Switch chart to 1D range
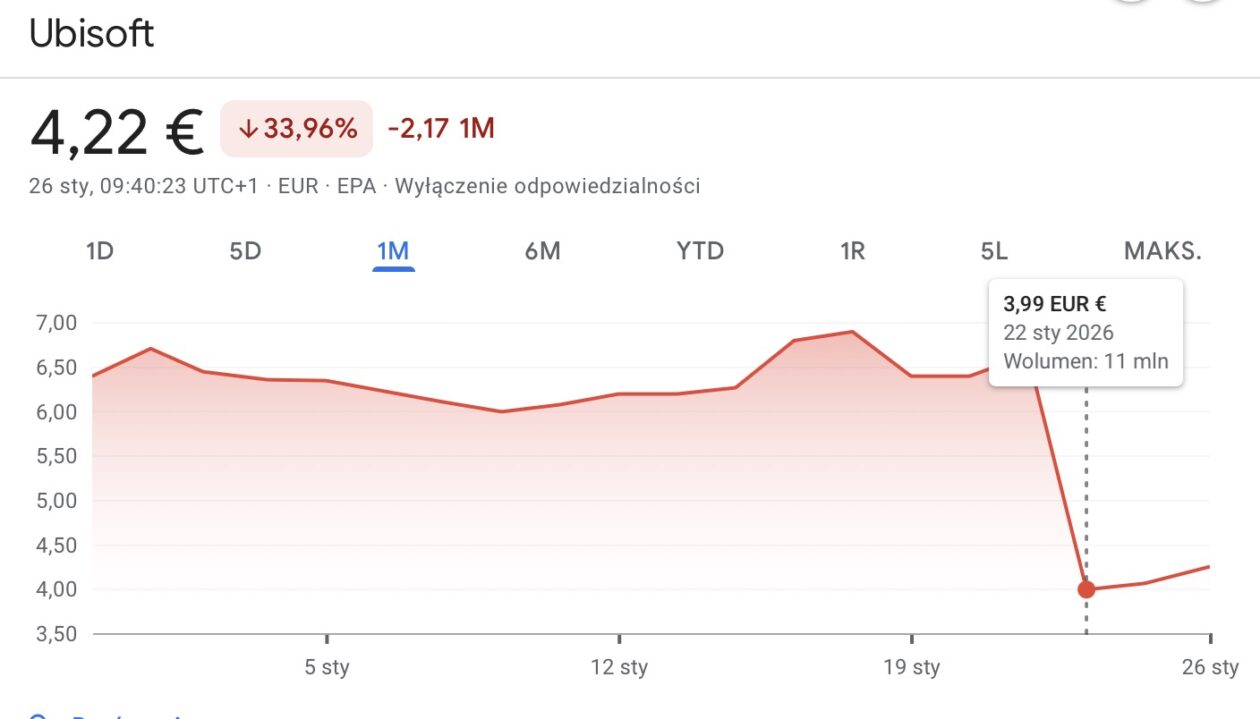 pos(100,251)
